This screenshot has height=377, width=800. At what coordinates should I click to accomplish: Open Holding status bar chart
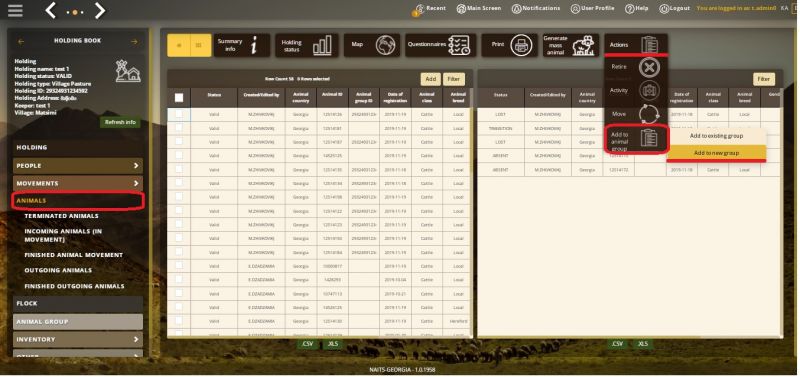point(306,45)
